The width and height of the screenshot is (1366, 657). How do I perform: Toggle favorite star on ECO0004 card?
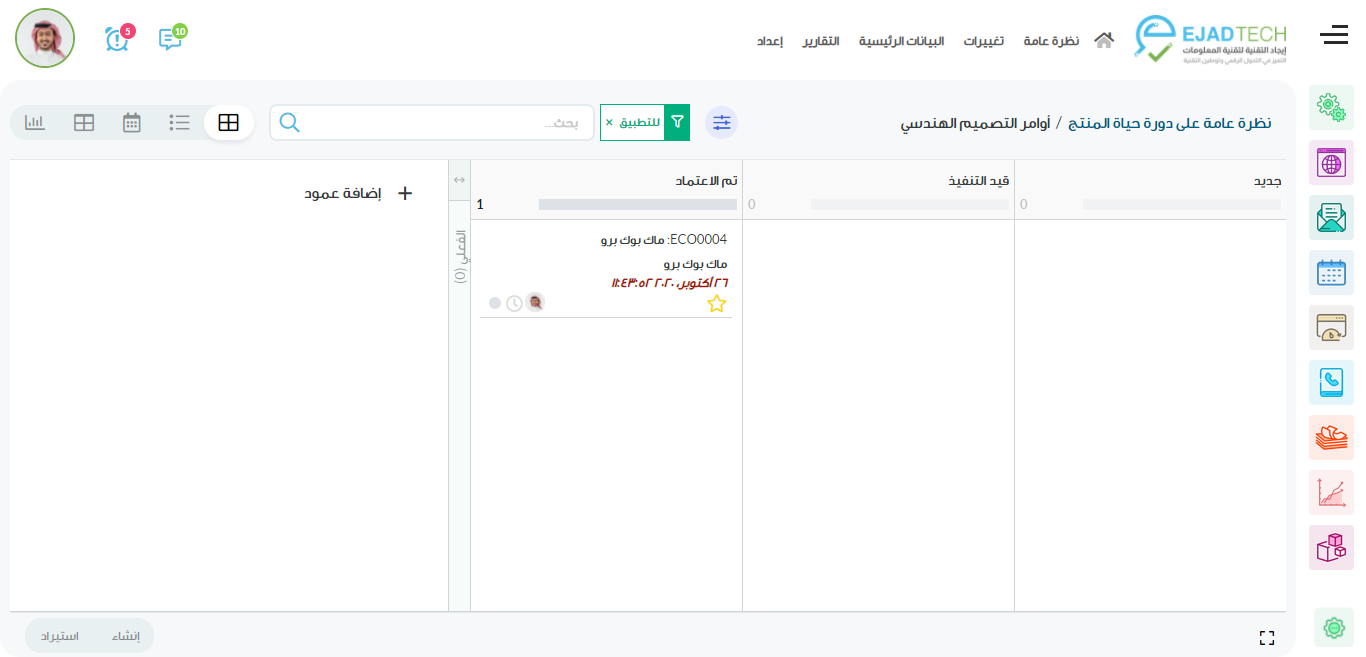pyautogui.click(x=716, y=304)
